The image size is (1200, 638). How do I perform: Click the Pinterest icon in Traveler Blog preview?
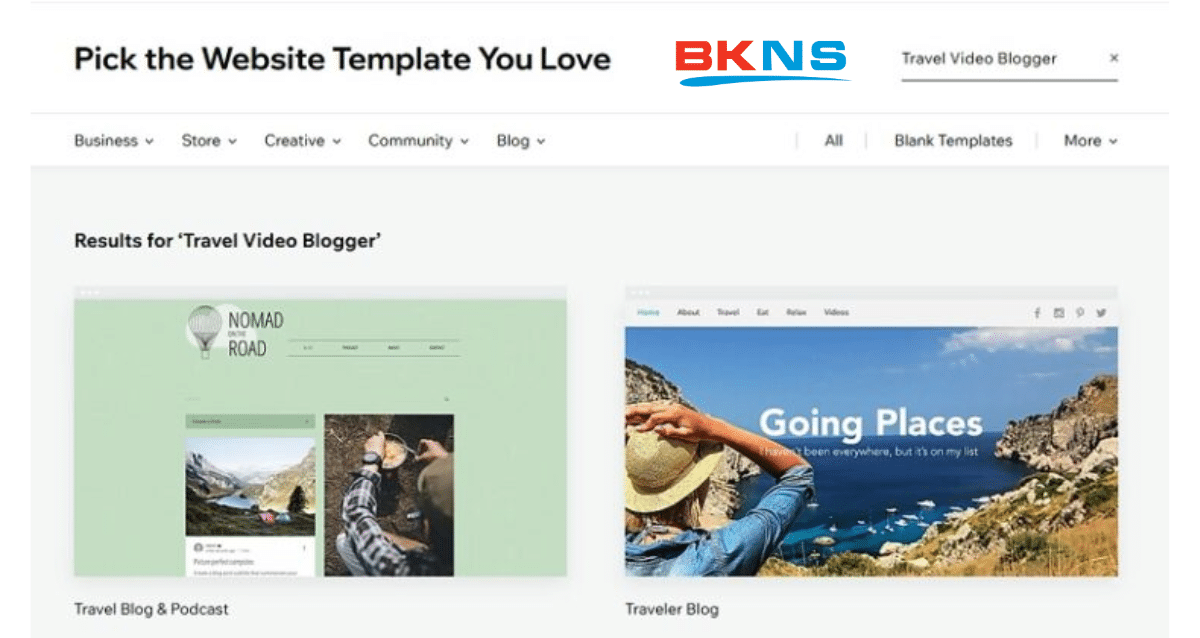pos(1080,313)
